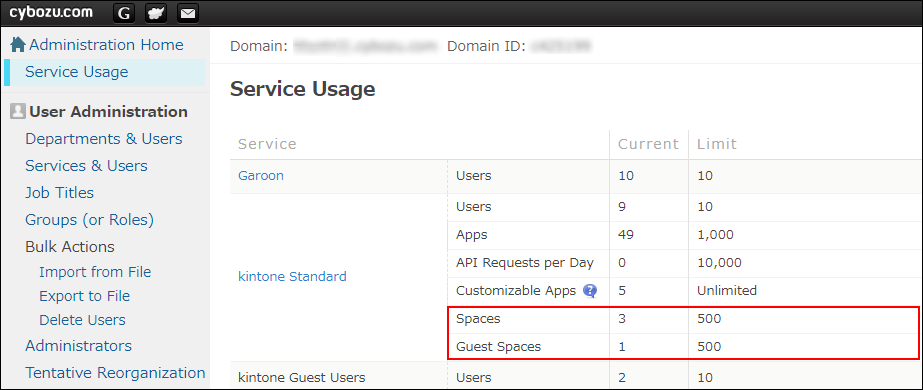Click the Service Usage page heading
Screen dimensions: 923x390
[x=303, y=89]
